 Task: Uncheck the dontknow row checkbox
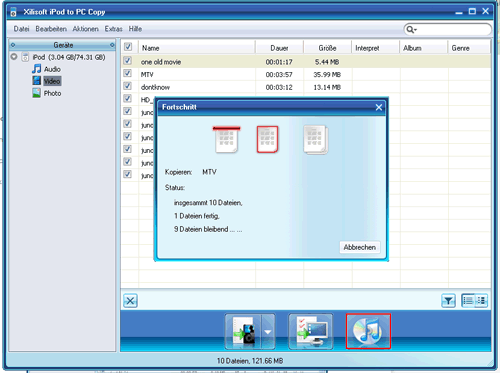point(127,86)
